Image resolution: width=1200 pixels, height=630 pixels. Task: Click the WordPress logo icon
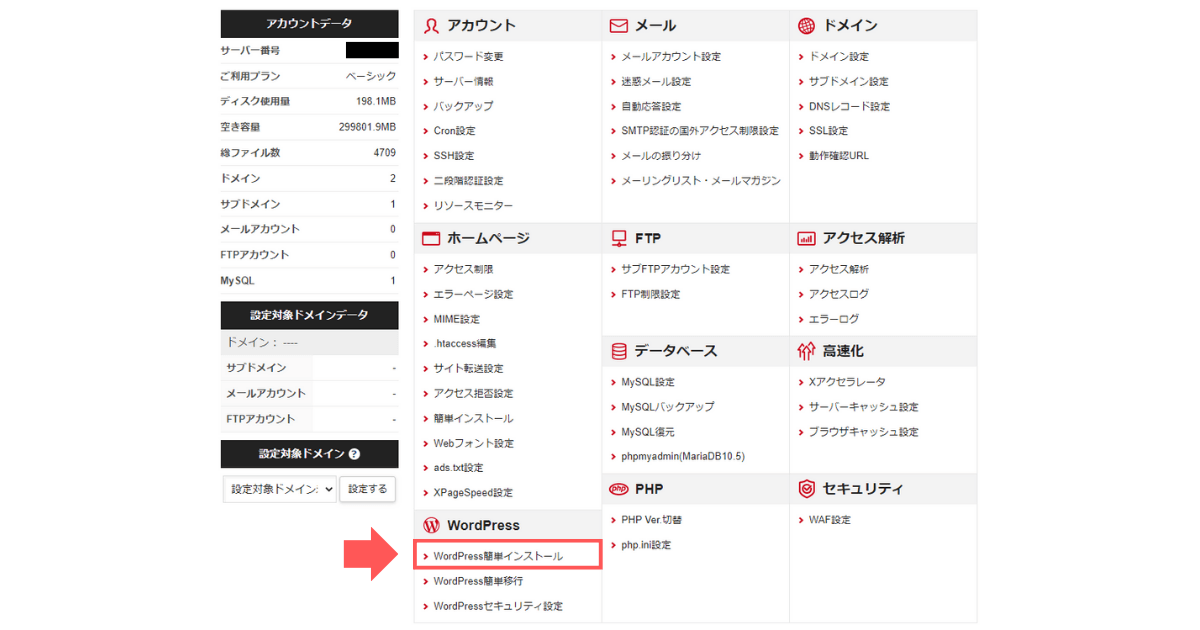click(x=432, y=524)
